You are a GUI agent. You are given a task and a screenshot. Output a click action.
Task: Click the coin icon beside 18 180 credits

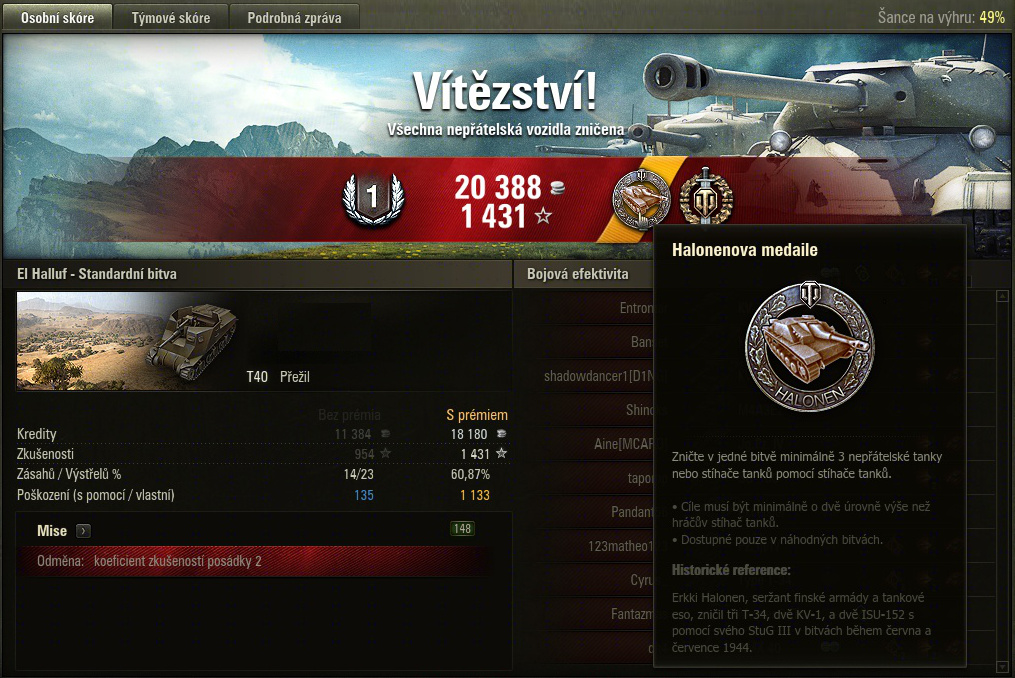[x=501, y=433]
